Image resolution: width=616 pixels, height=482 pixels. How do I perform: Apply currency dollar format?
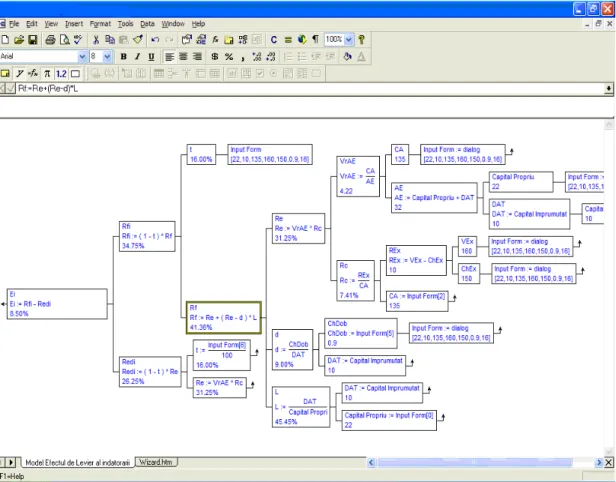click(214, 57)
